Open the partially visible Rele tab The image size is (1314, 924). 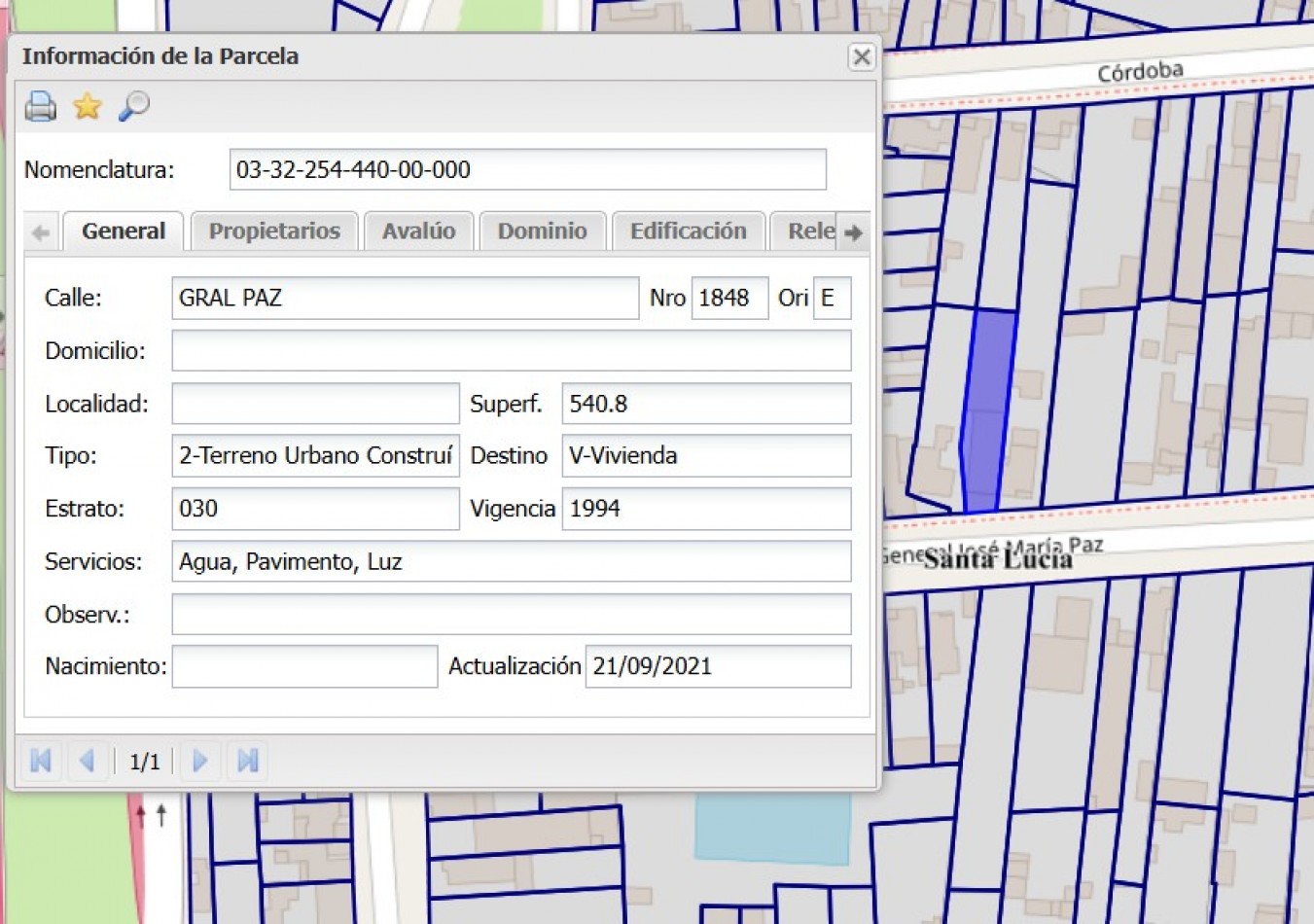tap(803, 231)
